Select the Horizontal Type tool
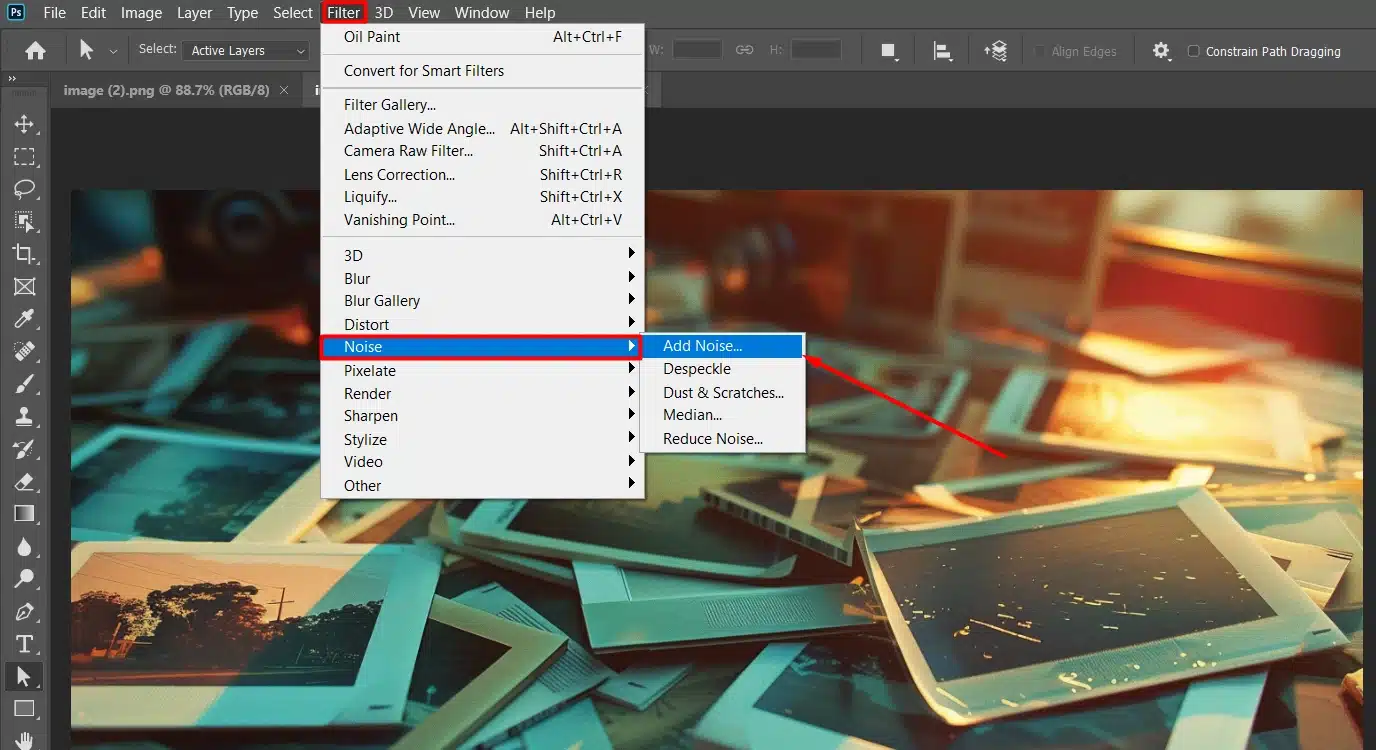 click(24, 644)
